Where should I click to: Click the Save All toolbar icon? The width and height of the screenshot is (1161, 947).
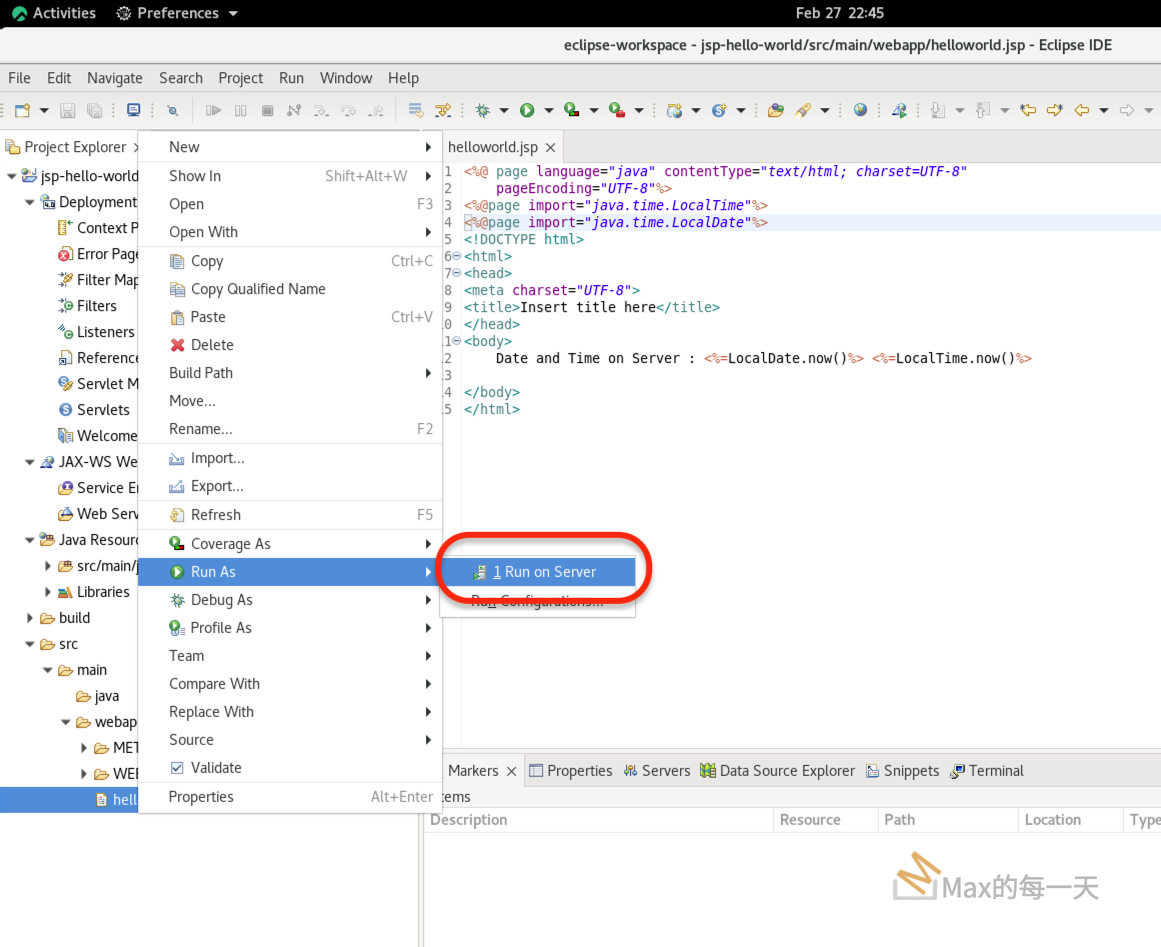coord(93,110)
